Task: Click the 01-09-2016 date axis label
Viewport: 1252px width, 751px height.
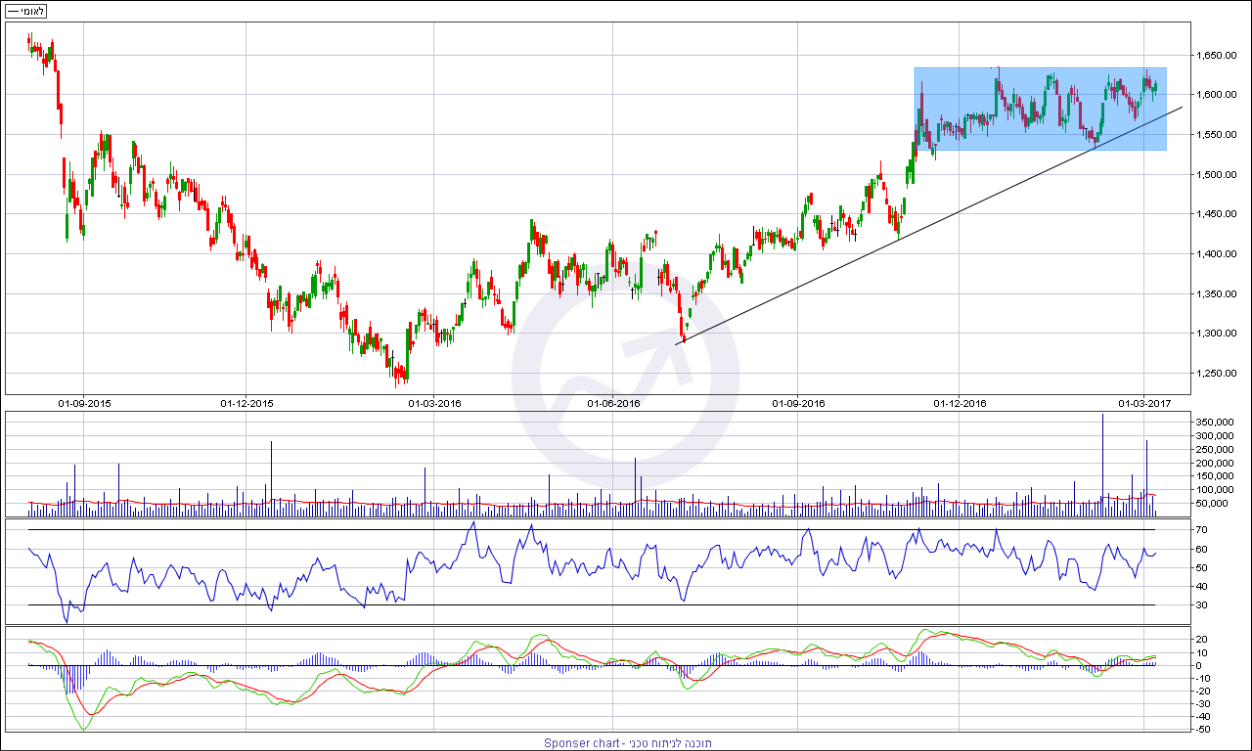Action: tap(798, 403)
